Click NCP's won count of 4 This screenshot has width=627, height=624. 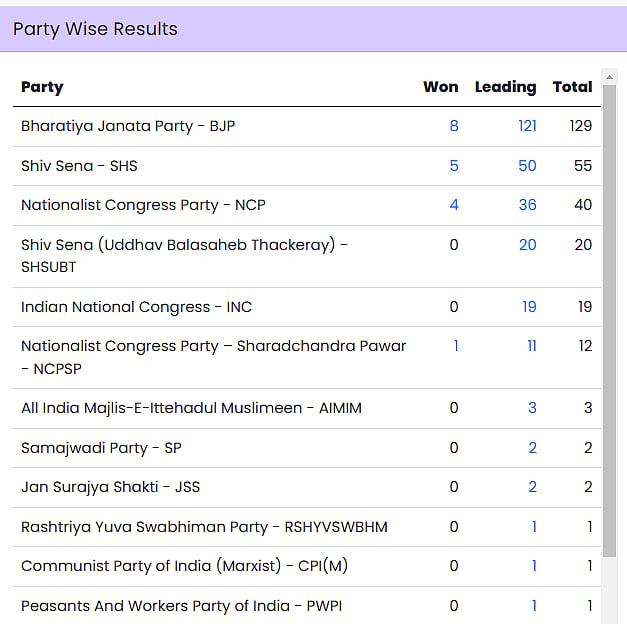tap(454, 205)
